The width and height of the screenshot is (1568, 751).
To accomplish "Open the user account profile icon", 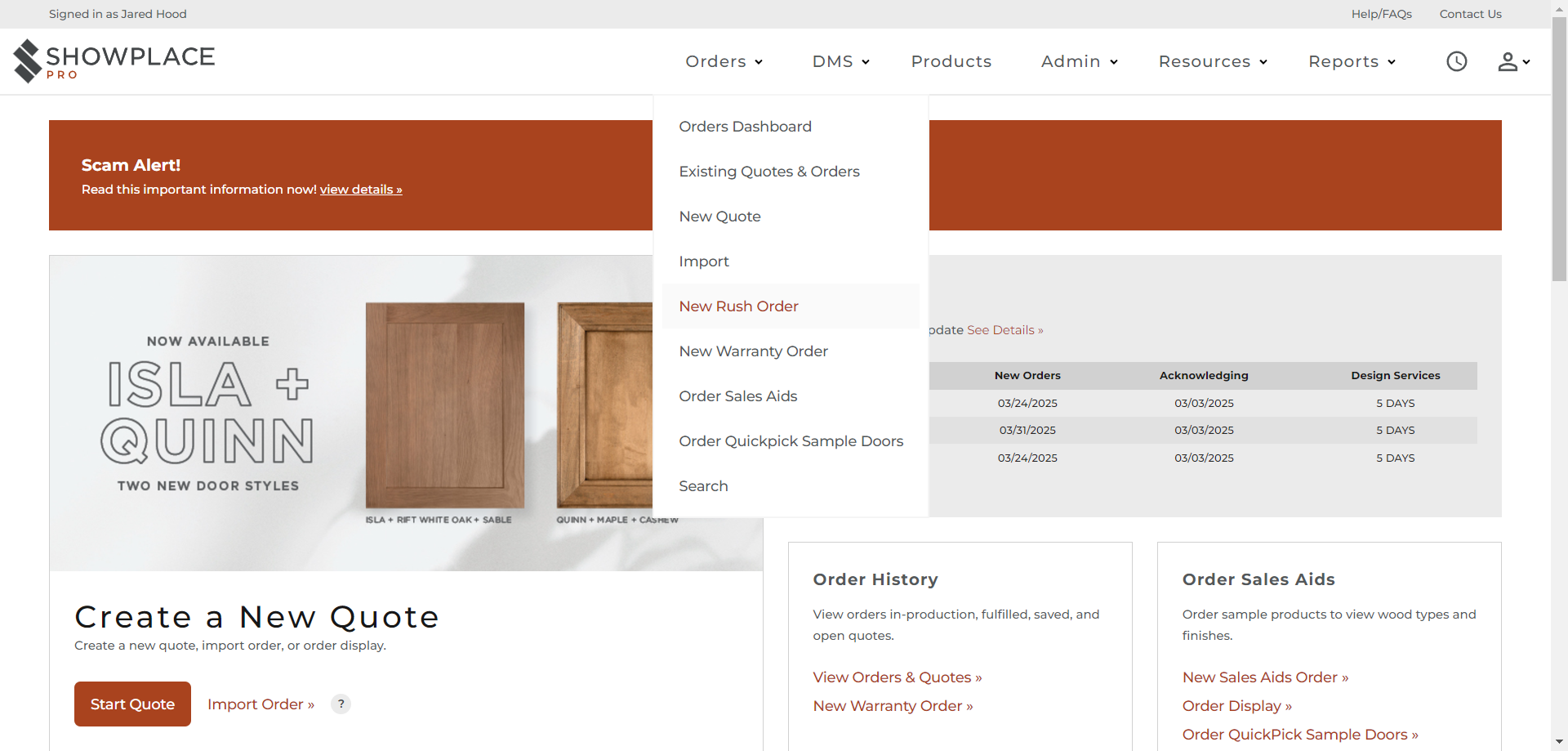I will coord(1513,61).
